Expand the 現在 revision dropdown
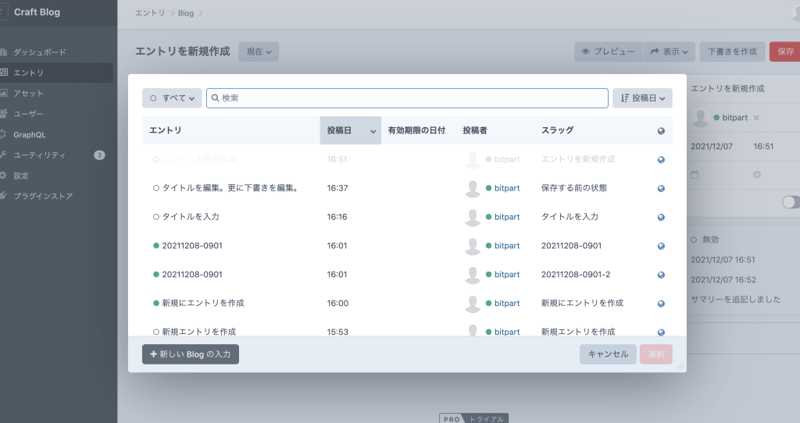The width and height of the screenshot is (800, 423). 258,51
